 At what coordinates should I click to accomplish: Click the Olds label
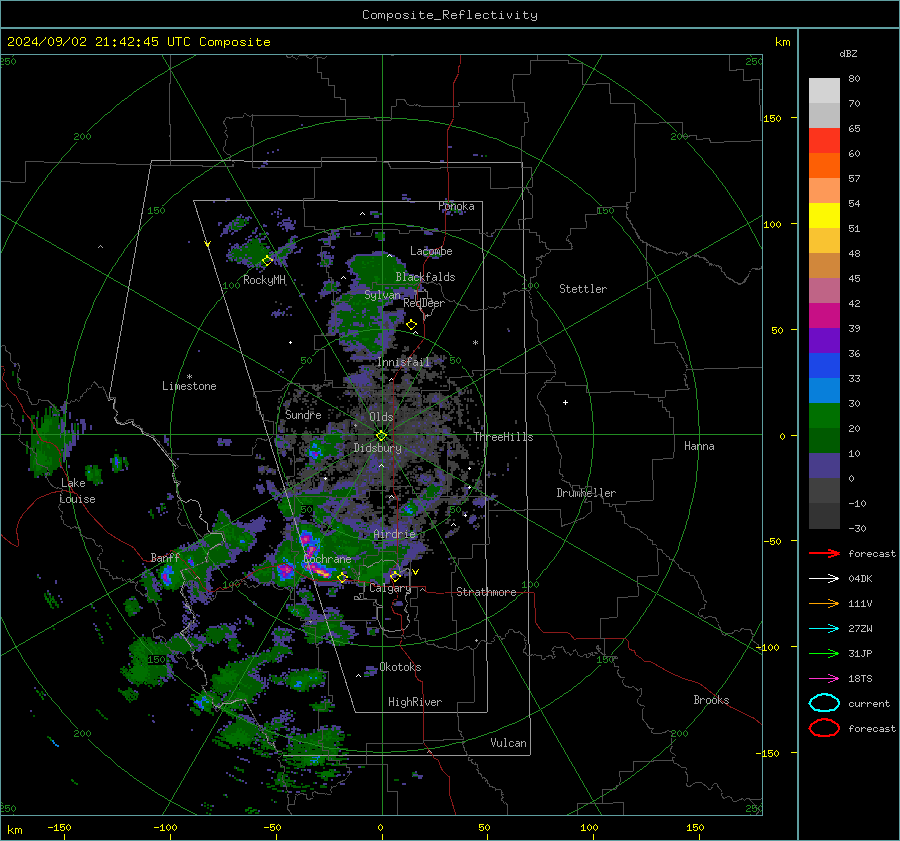pos(381,417)
